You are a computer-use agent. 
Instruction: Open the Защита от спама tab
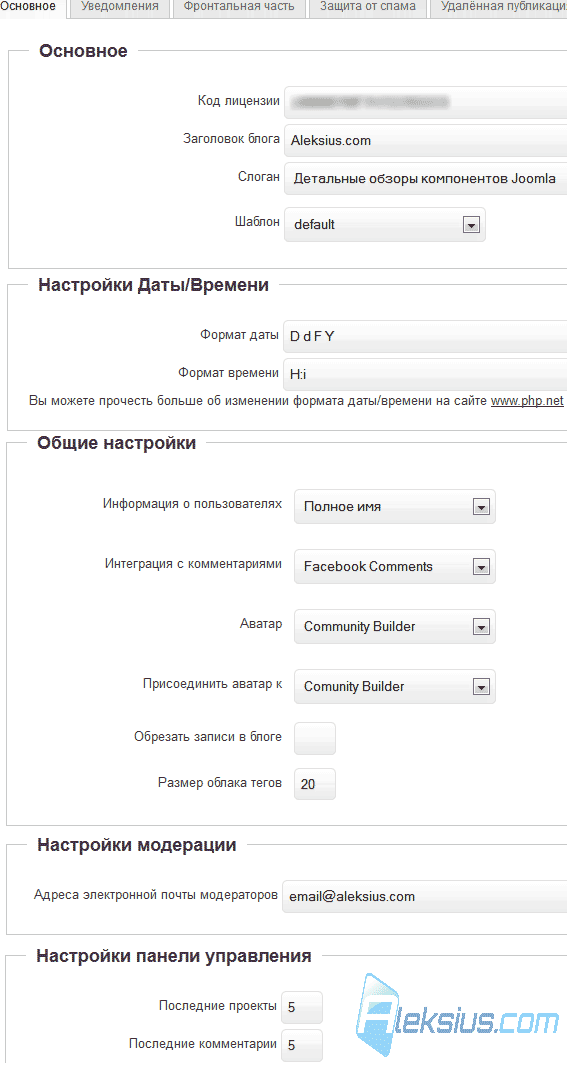point(368,7)
